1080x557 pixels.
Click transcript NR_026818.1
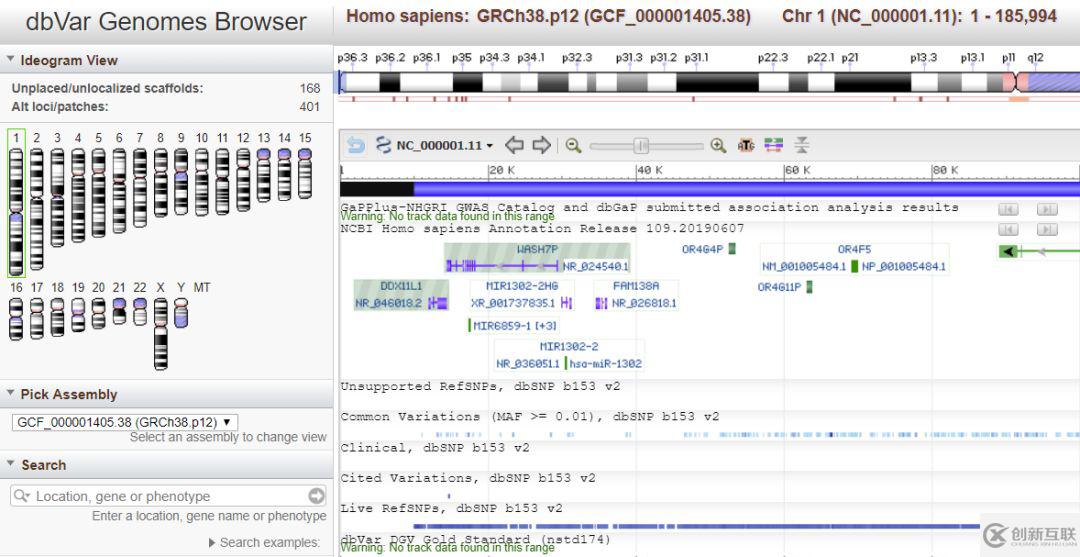pyautogui.click(x=645, y=303)
